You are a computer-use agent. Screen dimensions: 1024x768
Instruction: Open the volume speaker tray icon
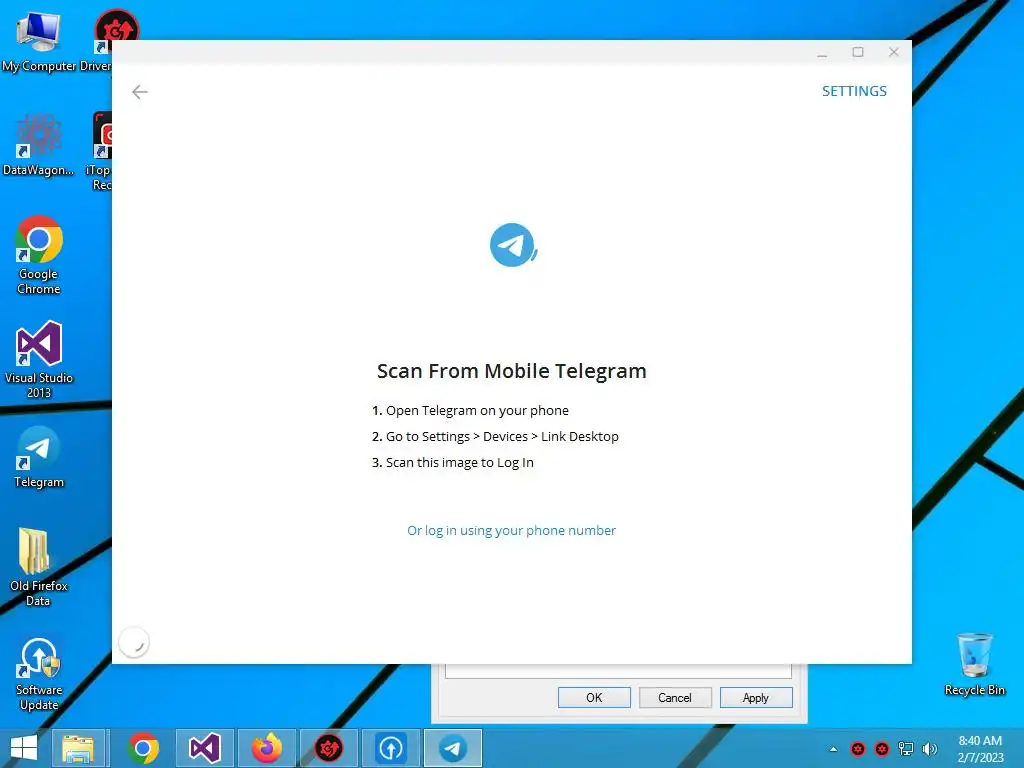(x=930, y=749)
